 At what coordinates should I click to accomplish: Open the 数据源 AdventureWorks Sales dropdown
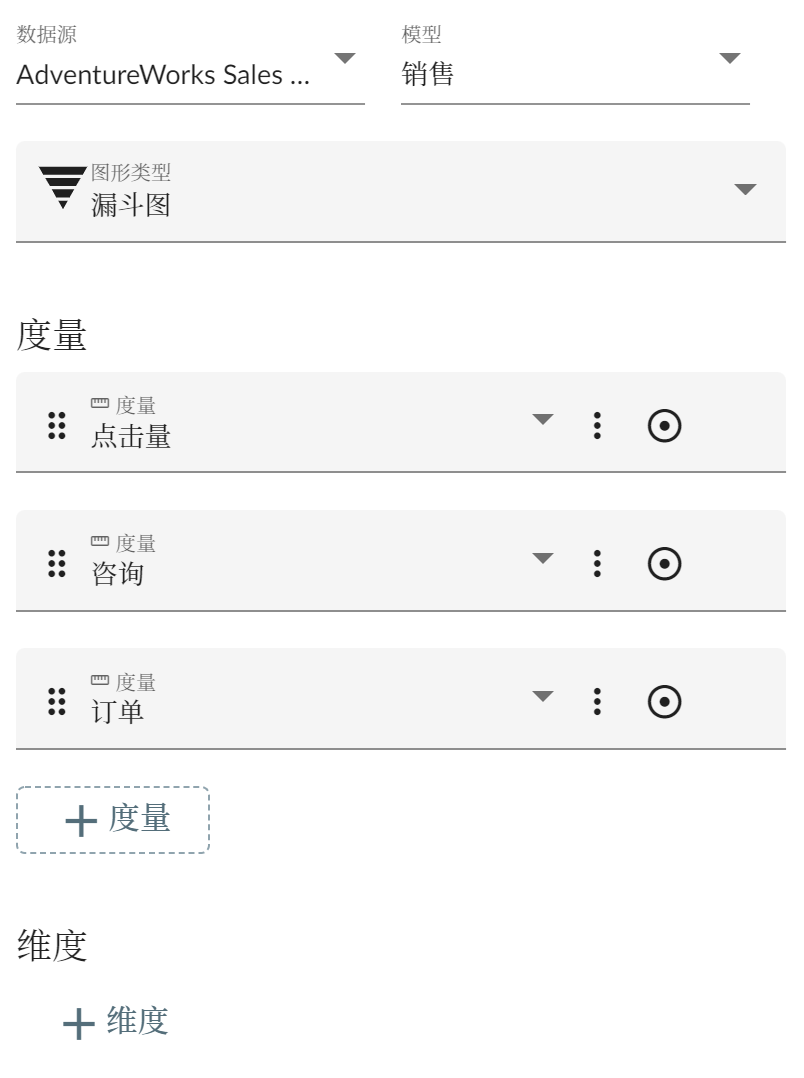(344, 59)
